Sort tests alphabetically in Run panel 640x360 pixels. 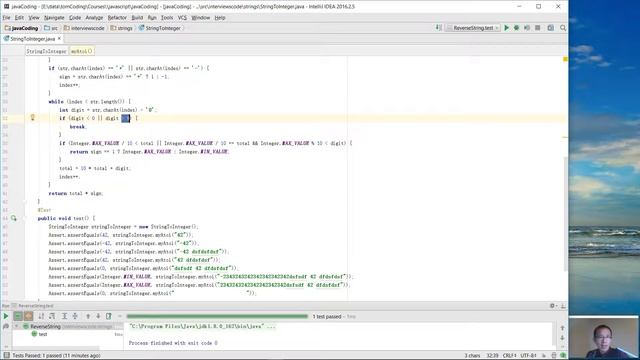pyautogui.click(x=41, y=316)
